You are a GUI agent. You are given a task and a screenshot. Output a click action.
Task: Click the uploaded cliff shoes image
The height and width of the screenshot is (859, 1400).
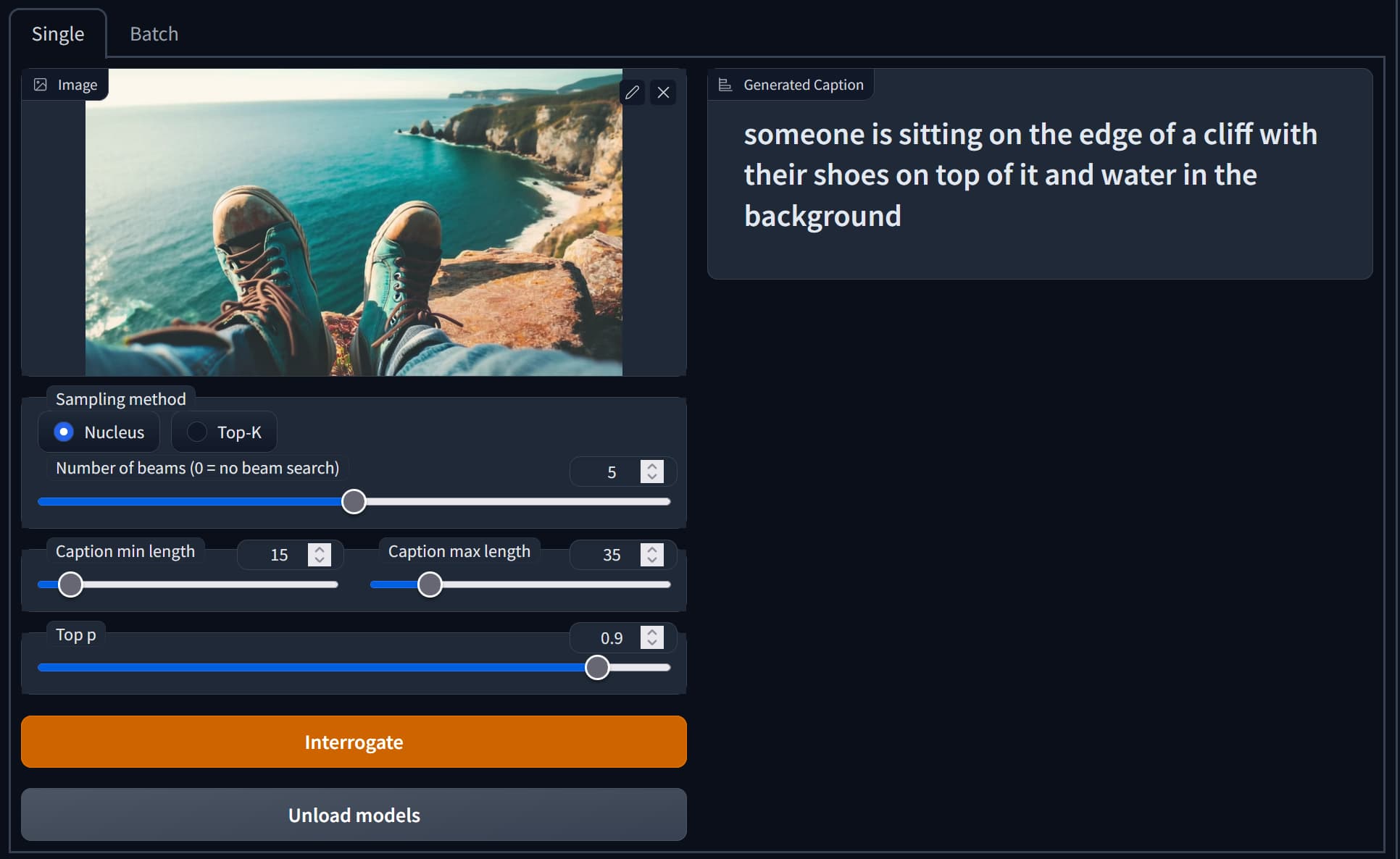pyautogui.click(x=354, y=222)
